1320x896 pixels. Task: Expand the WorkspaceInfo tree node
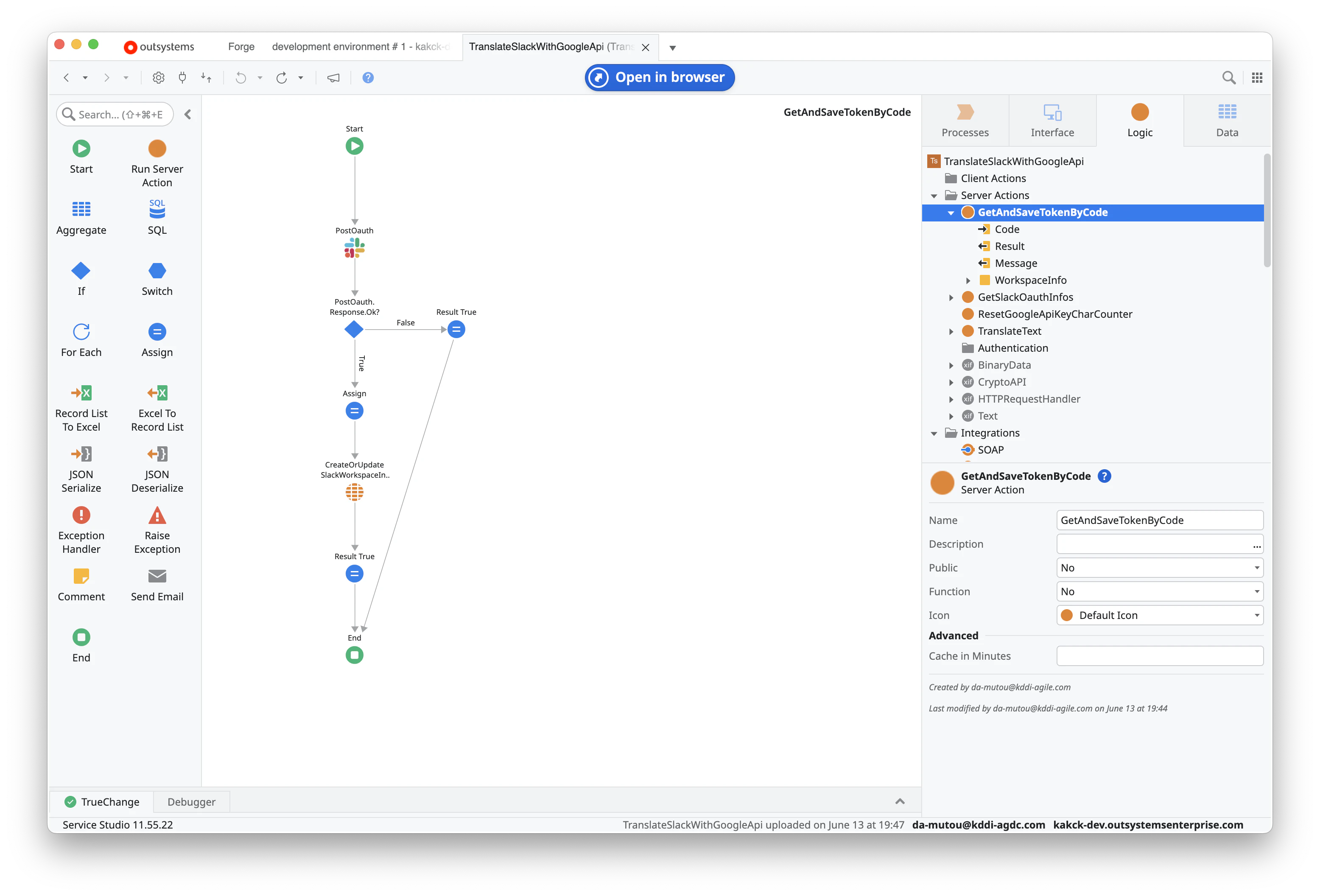click(968, 280)
